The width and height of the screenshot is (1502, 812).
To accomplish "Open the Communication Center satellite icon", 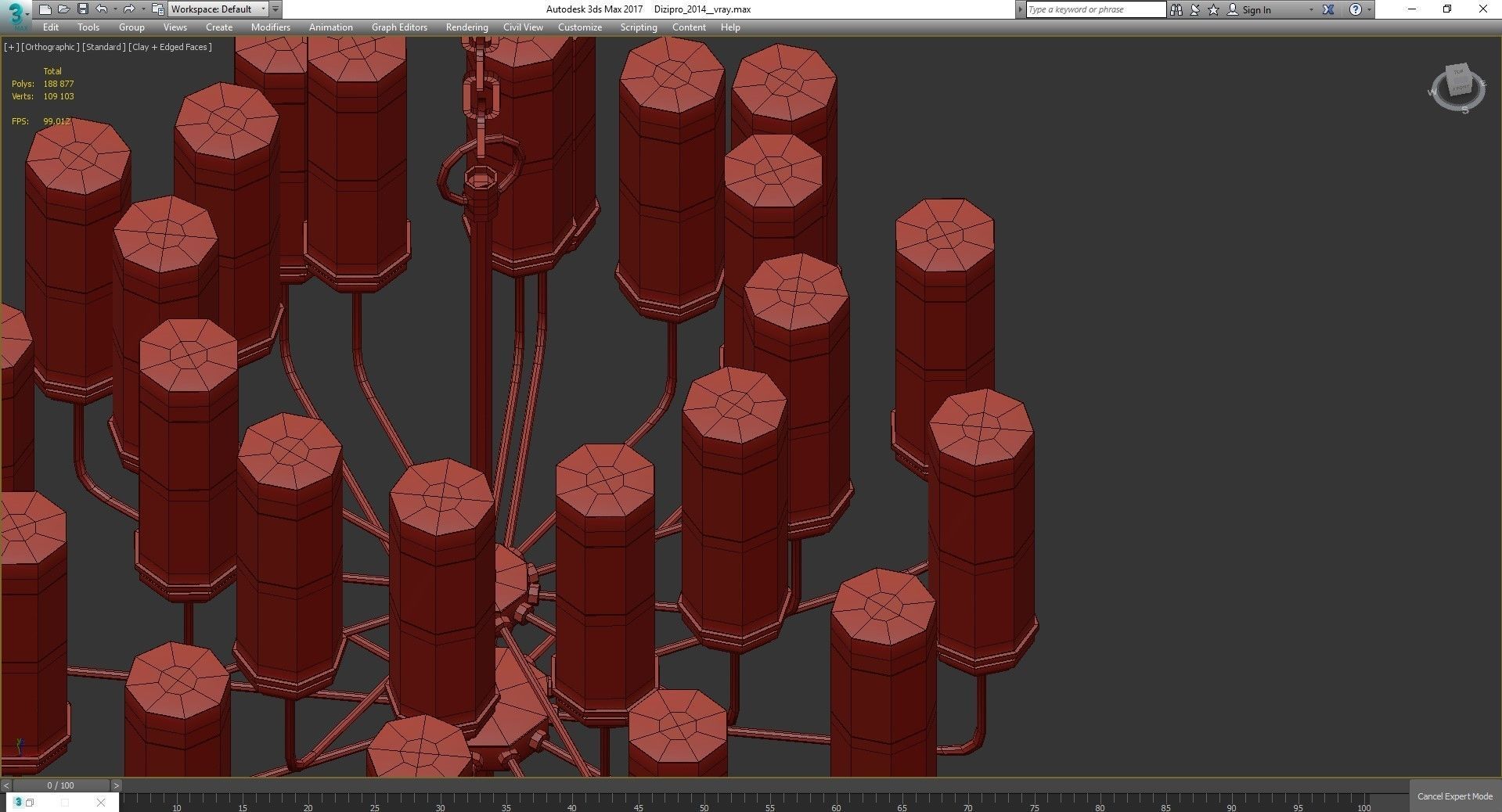I will pyautogui.click(x=1195, y=9).
